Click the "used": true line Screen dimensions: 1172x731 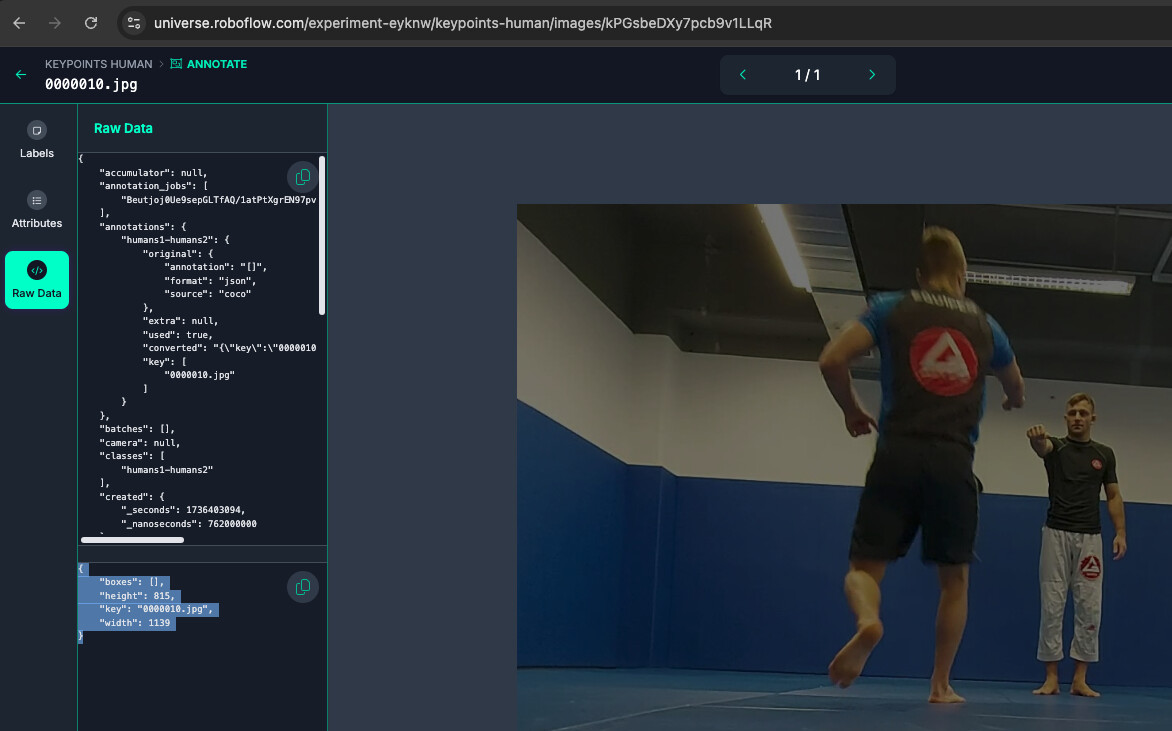coord(178,335)
